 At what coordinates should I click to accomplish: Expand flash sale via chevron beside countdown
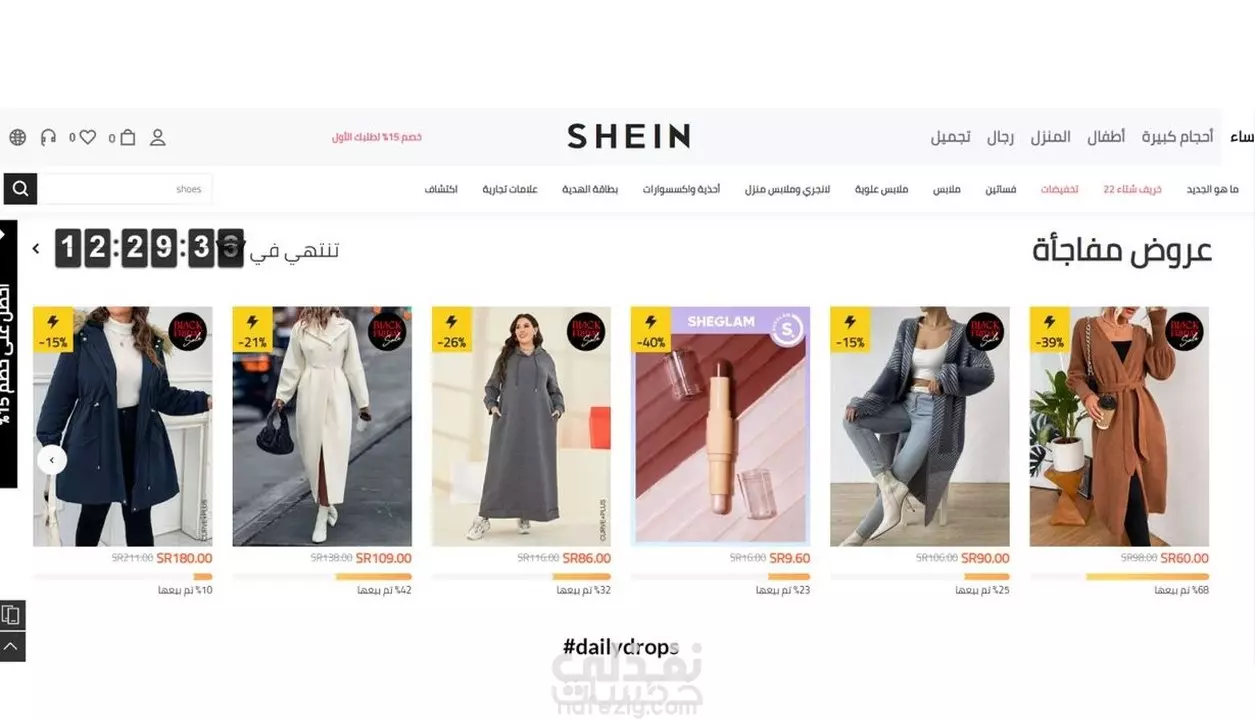(x=36, y=248)
